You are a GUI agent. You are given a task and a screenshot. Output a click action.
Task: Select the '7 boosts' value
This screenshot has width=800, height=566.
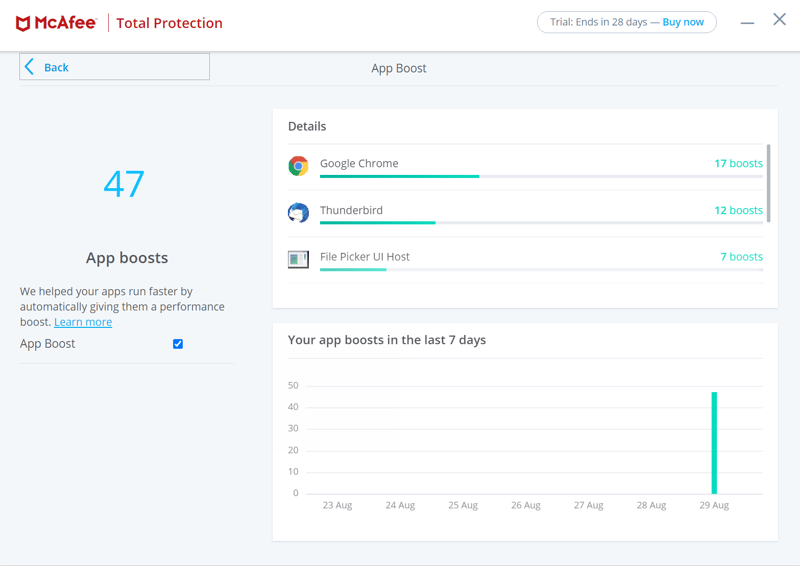pos(741,257)
